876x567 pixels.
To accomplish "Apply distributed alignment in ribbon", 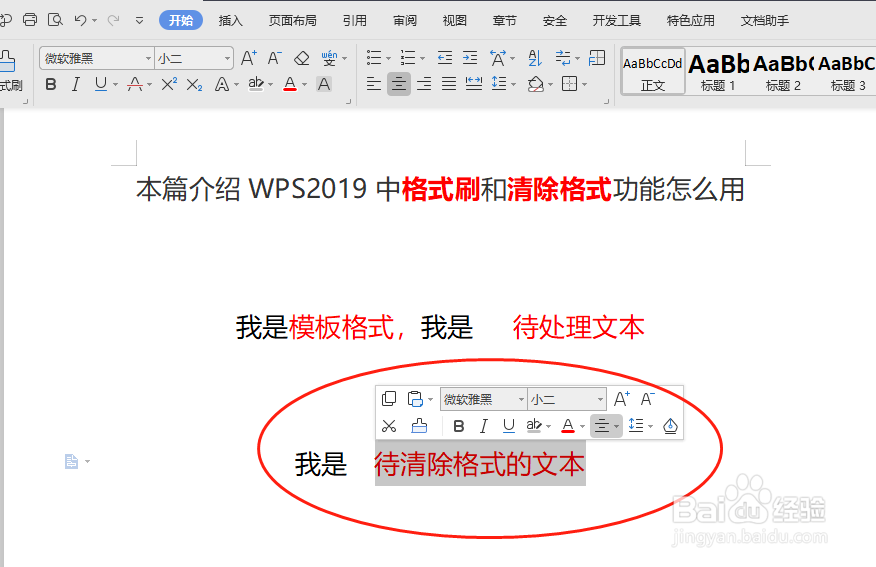I will tap(474, 84).
